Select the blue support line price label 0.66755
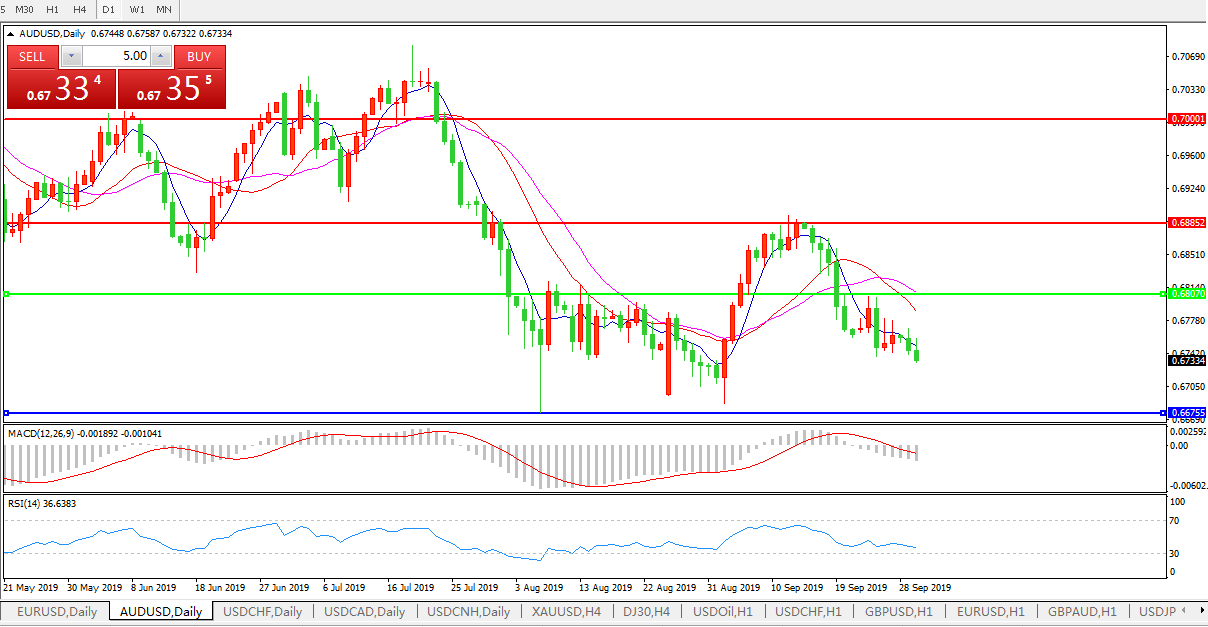The height and width of the screenshot is (627, 1208). click(x=1188, y=412)
